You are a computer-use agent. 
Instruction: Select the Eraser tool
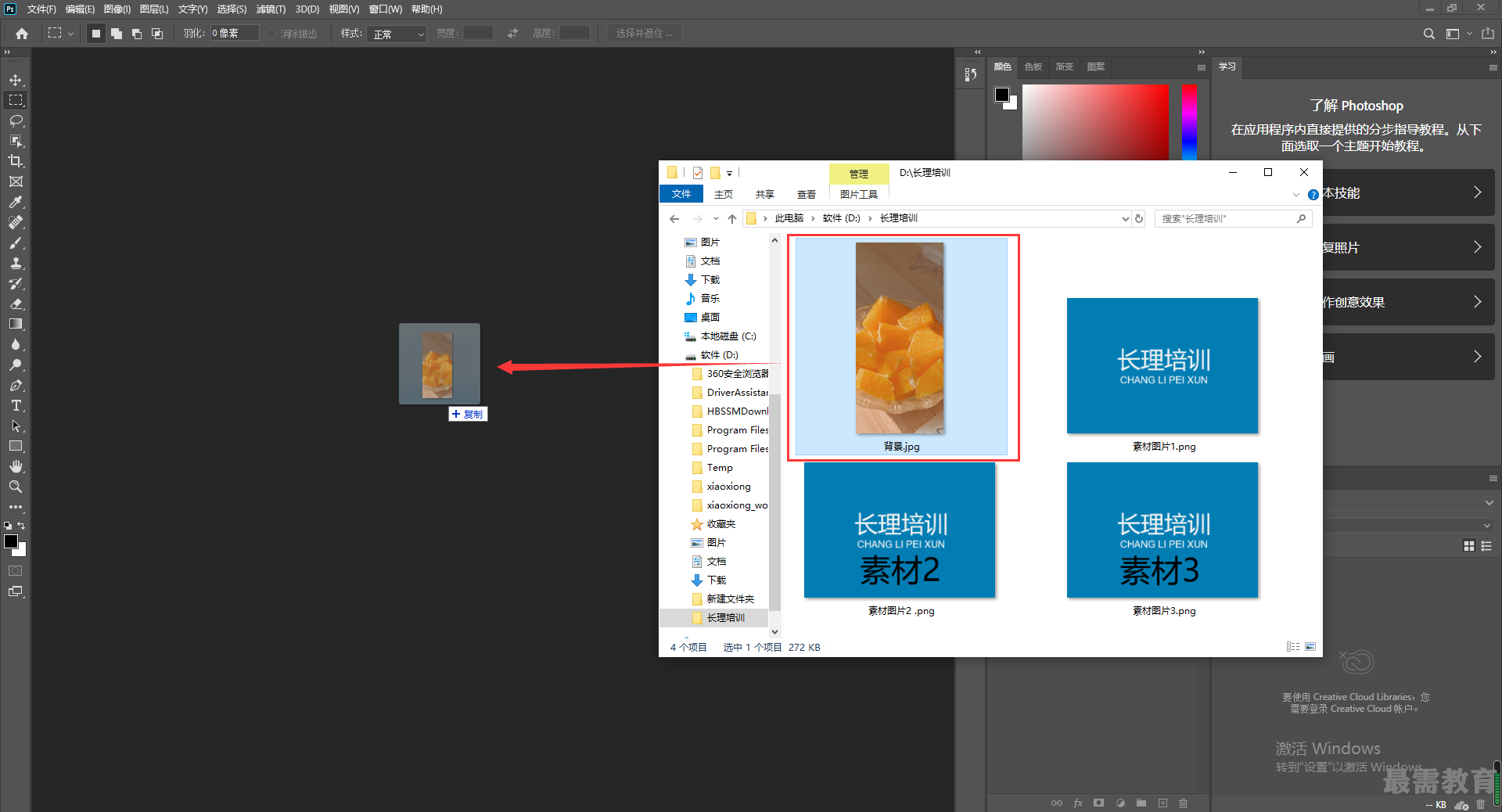(x=16, y=304)
